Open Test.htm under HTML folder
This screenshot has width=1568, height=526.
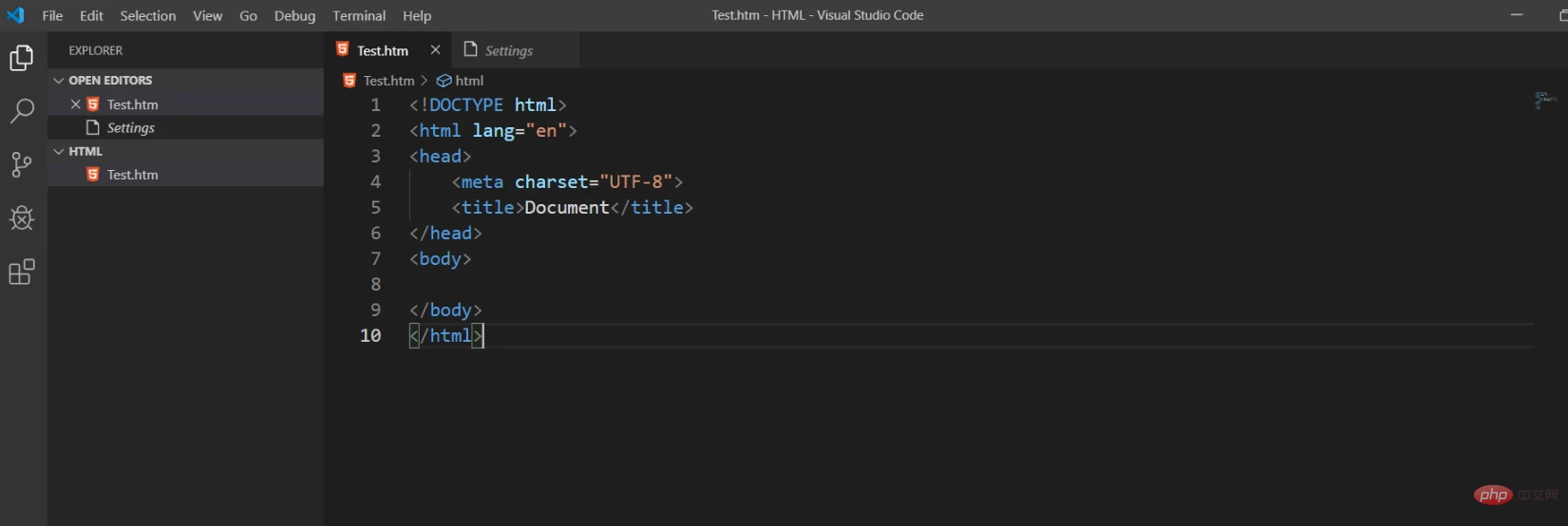pos(185,175)
